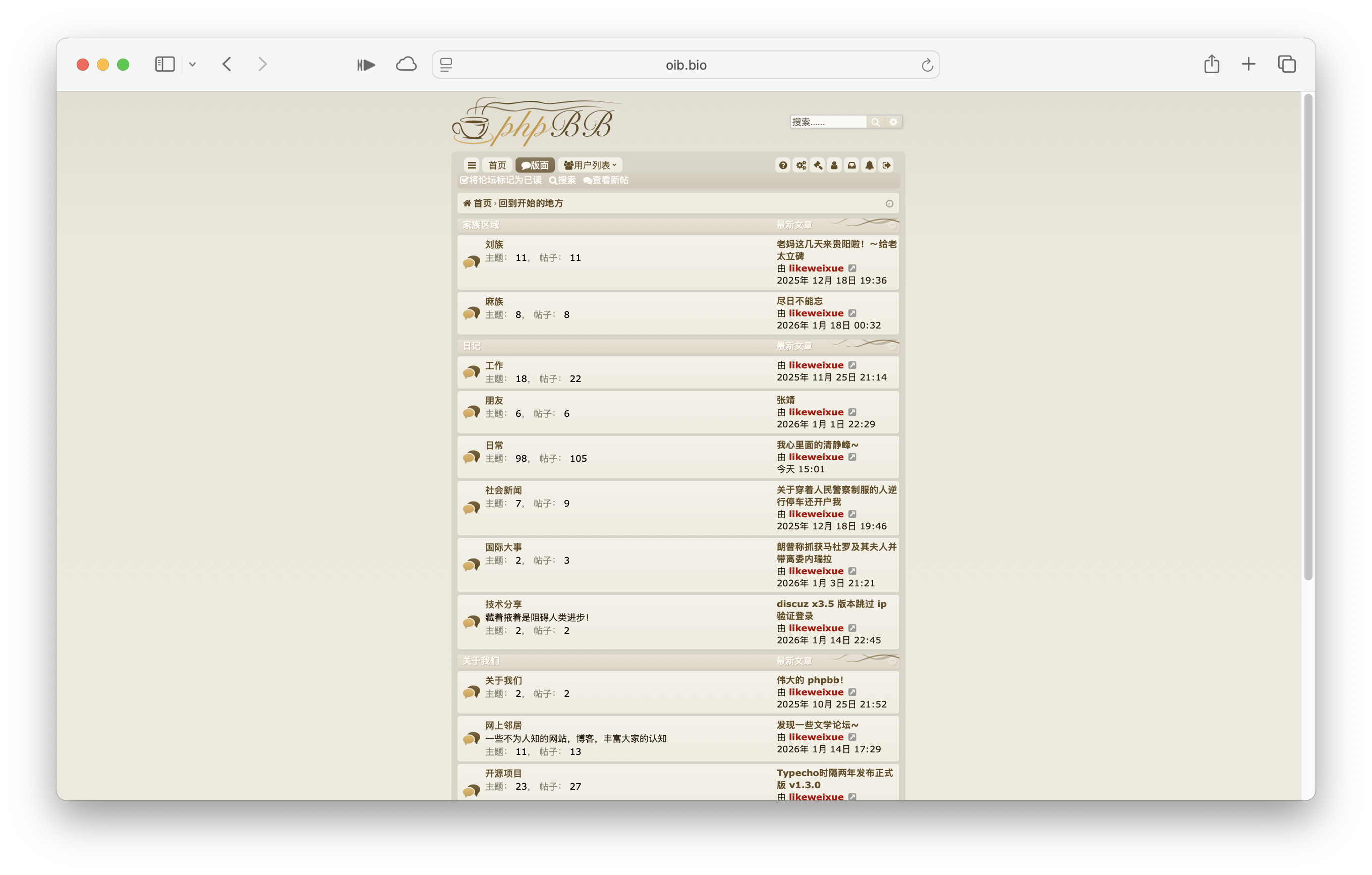Open the user profile person icon

click(834, 166)
